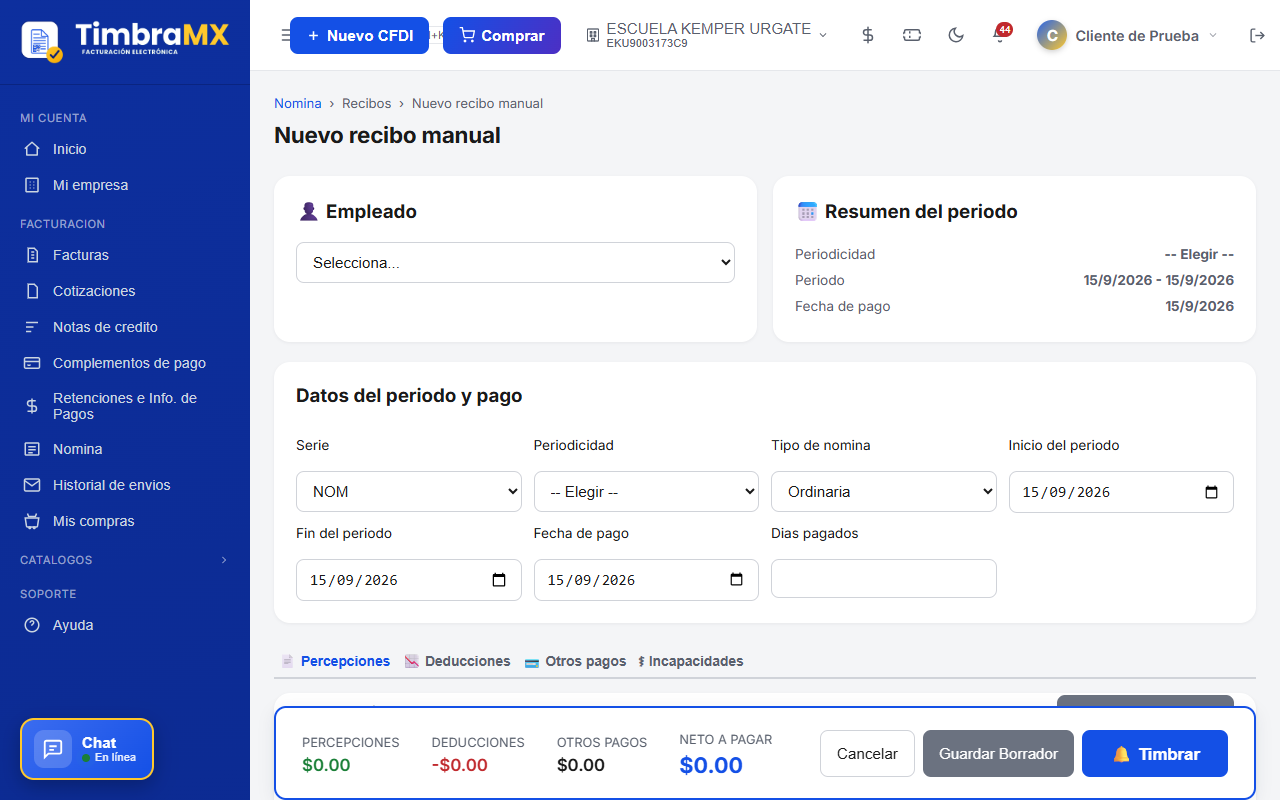Open the Serie dropdown showing NOM

click(409, 492)
